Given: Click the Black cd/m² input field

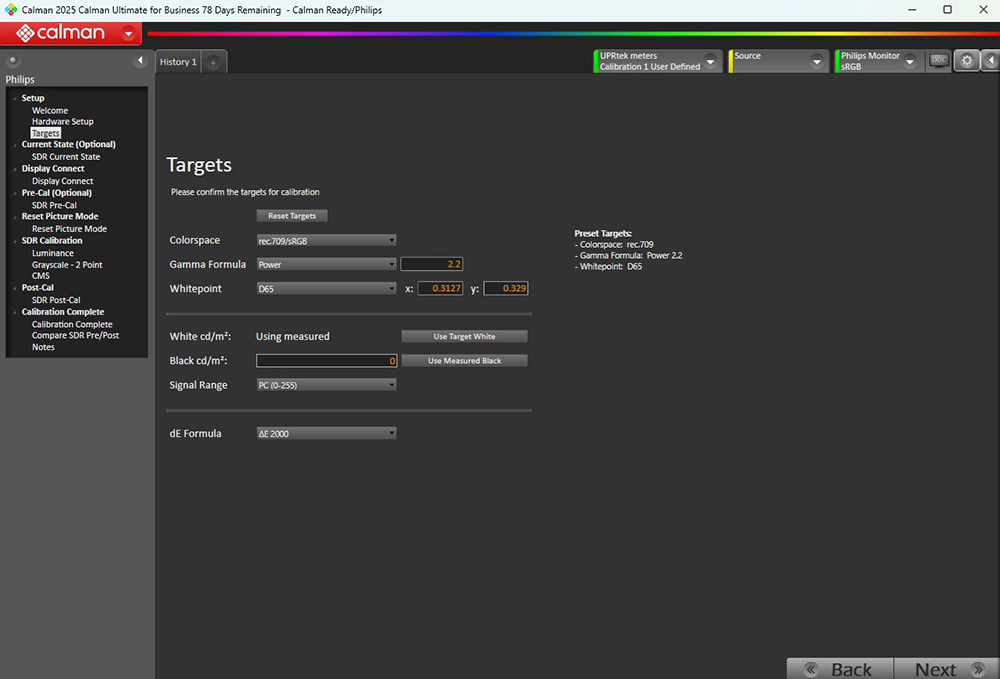Looking at the screenshot, I should point(326,361).
